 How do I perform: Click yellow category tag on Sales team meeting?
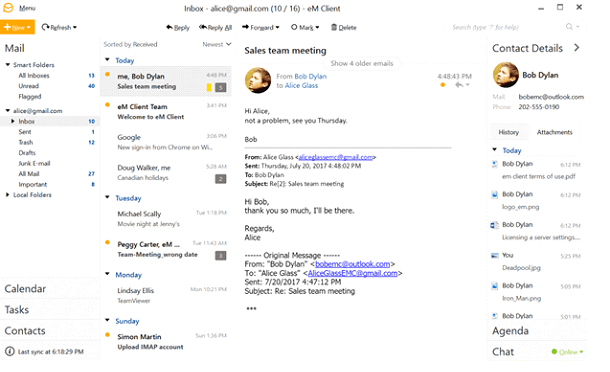209,88
